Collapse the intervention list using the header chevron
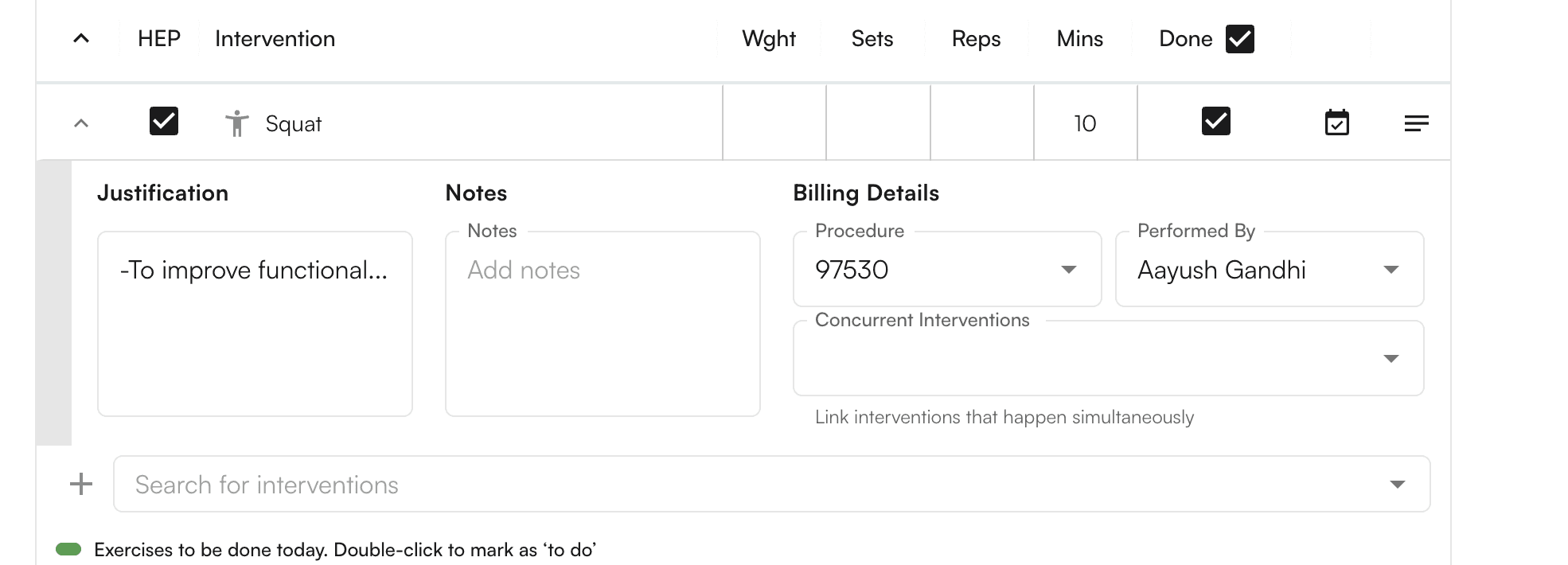 point(80,37)
